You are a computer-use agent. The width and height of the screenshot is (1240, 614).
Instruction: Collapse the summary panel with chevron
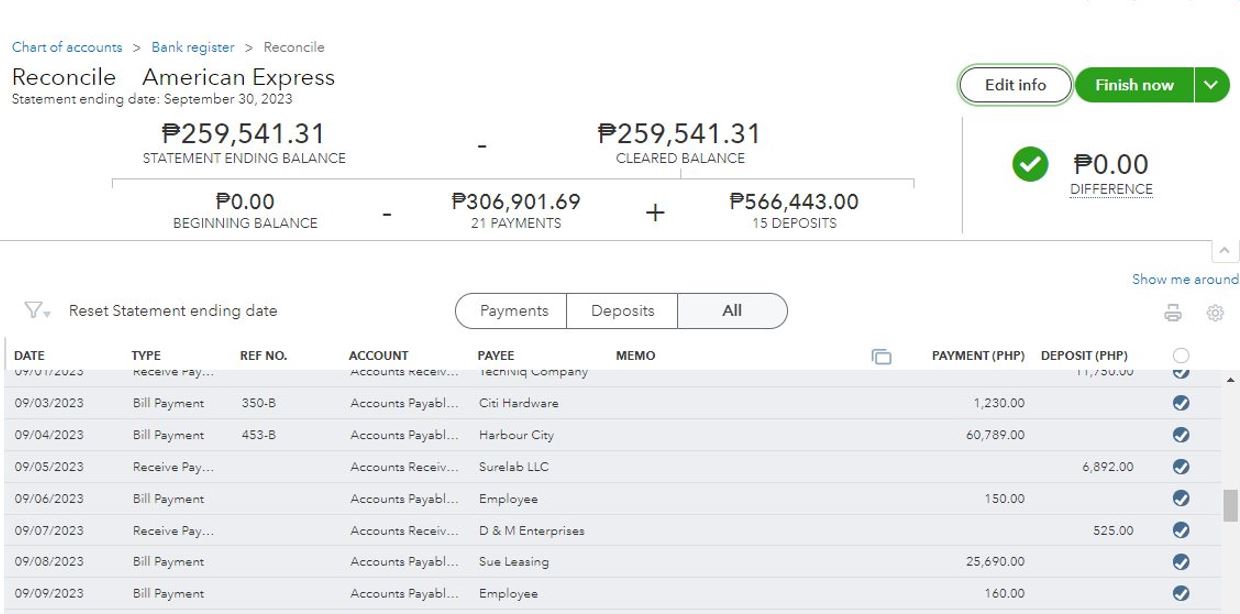click(x=1224, y=250)
